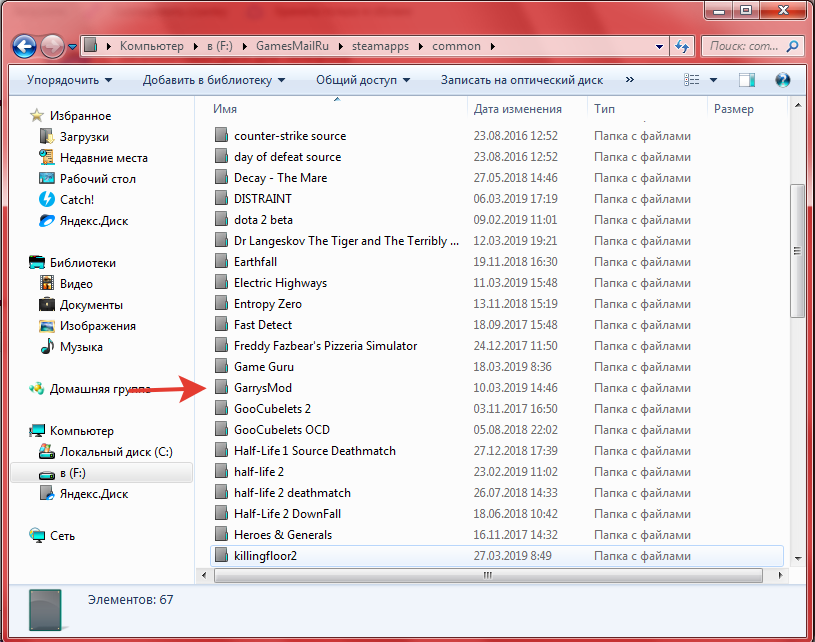
Task: Select the GooCubelets 2 folder icon
Action: click(x=221, y=409)
